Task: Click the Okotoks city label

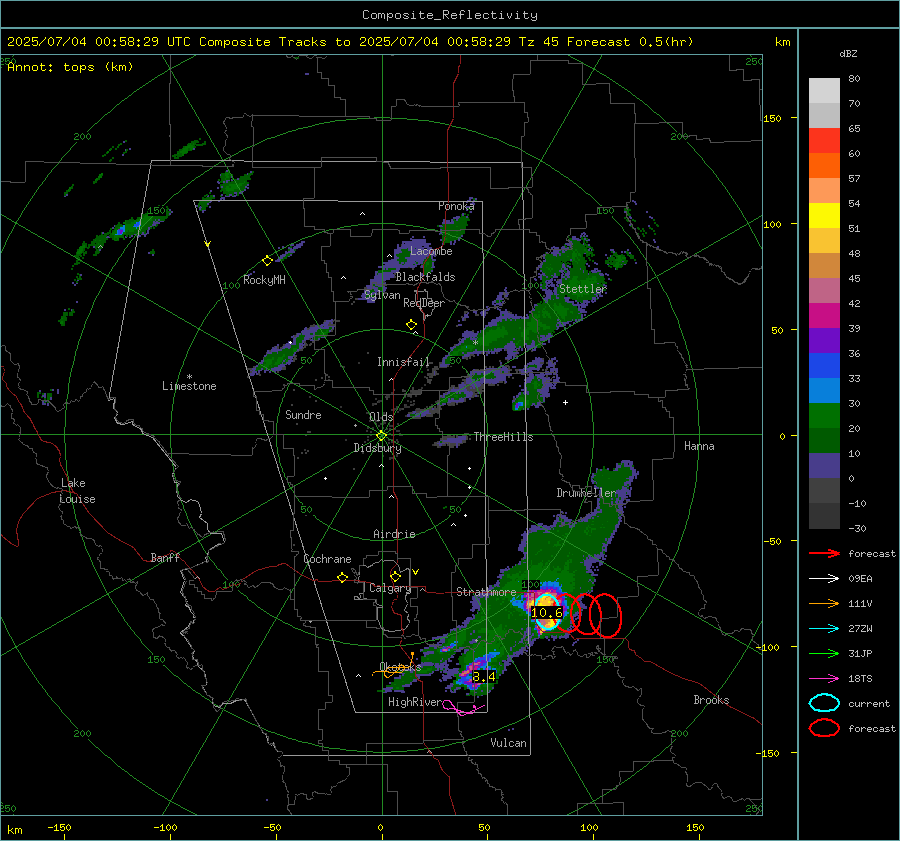Action: point(400,667)
